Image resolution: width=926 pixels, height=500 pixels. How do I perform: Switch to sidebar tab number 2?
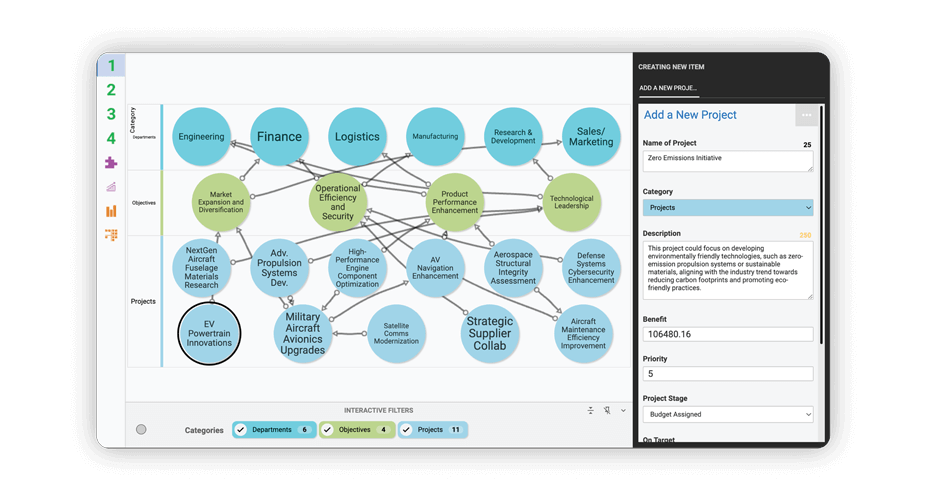click(111, 90)
